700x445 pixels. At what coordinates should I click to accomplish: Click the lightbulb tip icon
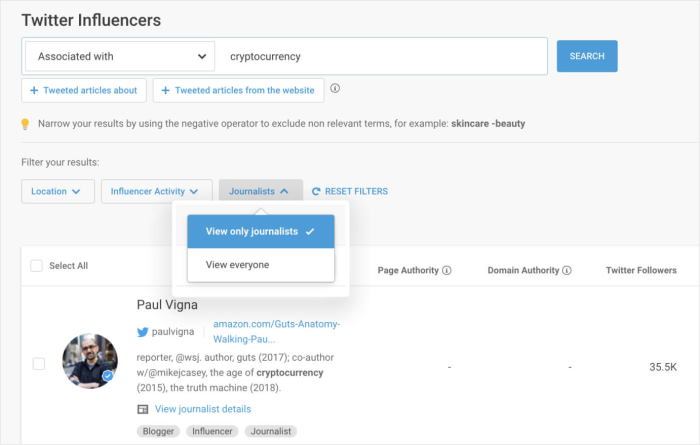[26, 124]
